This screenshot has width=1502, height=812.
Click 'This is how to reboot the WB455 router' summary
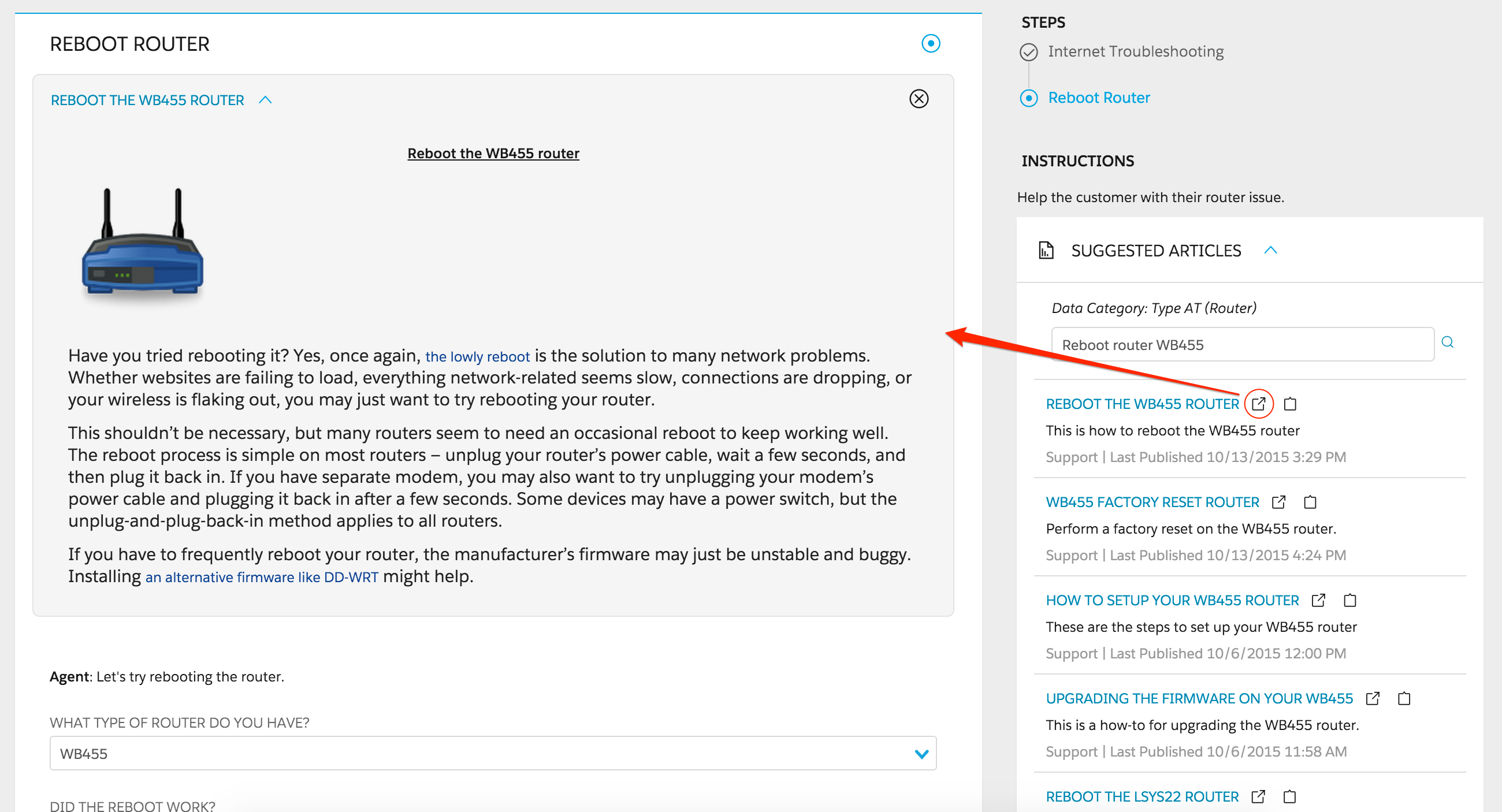(x=1172, y=430)
